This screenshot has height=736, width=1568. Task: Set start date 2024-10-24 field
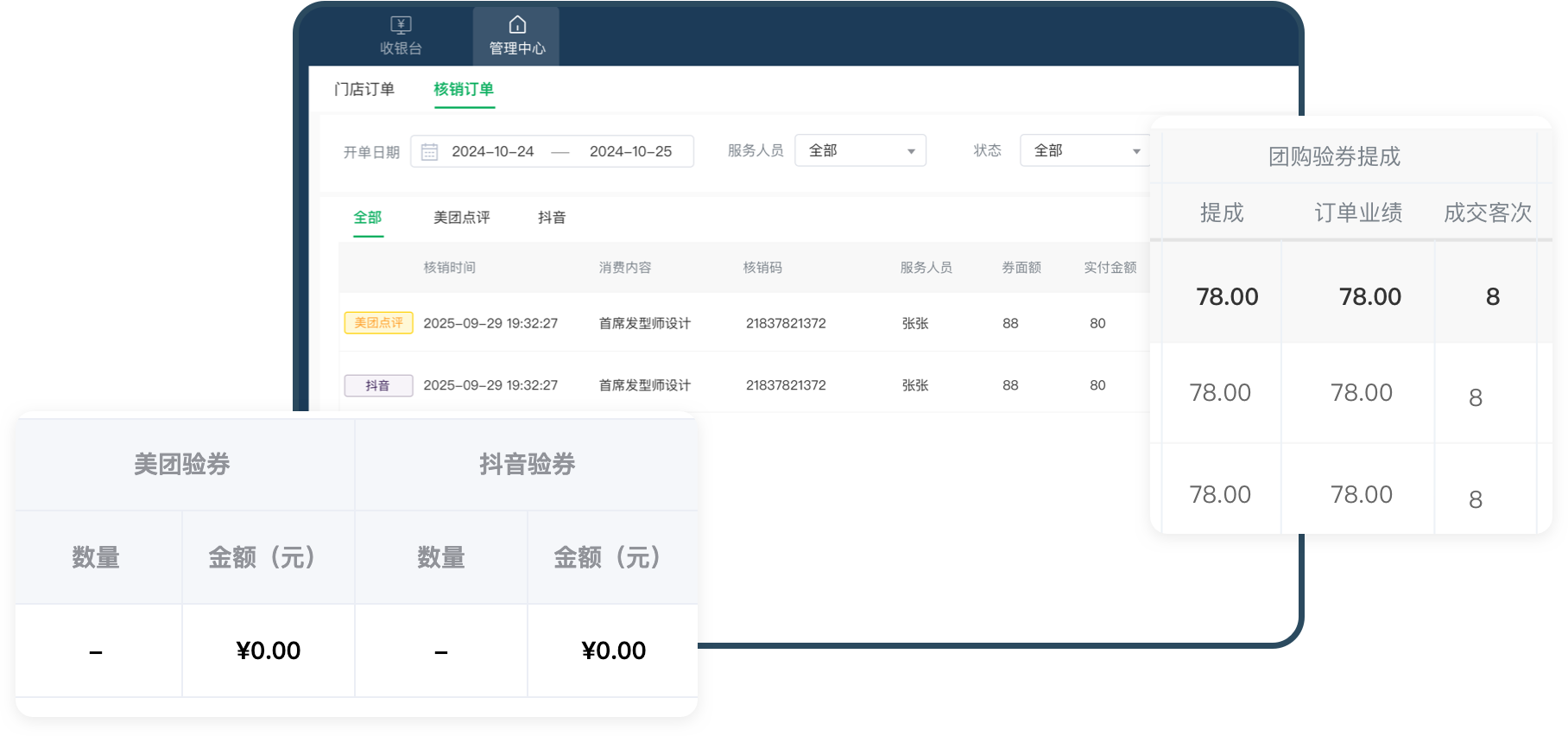coord(493,151)
